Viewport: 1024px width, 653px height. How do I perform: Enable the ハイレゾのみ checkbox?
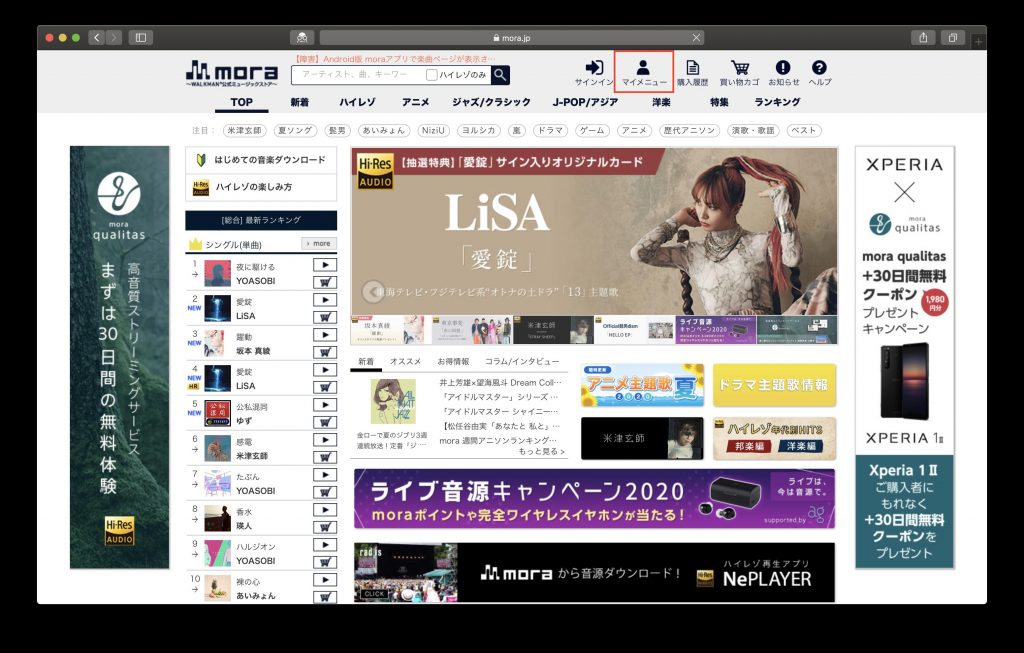click(432, 75)
